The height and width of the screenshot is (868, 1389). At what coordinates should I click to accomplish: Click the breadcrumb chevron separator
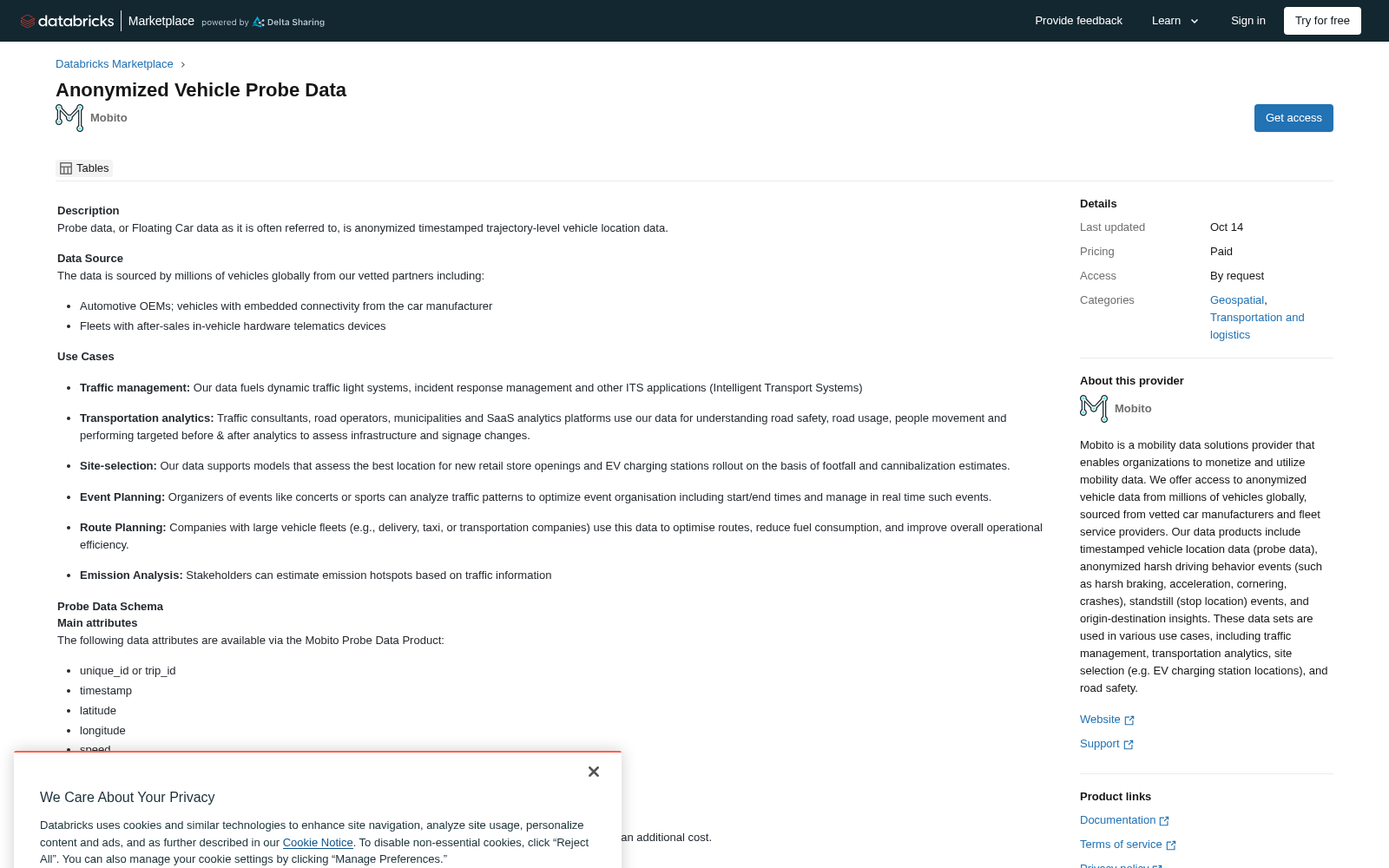tap(182, 64)
